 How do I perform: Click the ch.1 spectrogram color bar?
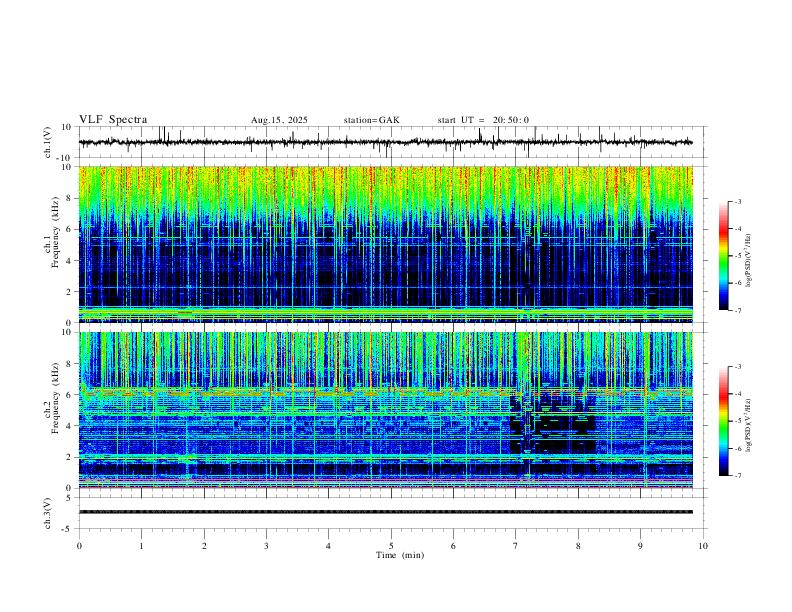tap(723, 256)
